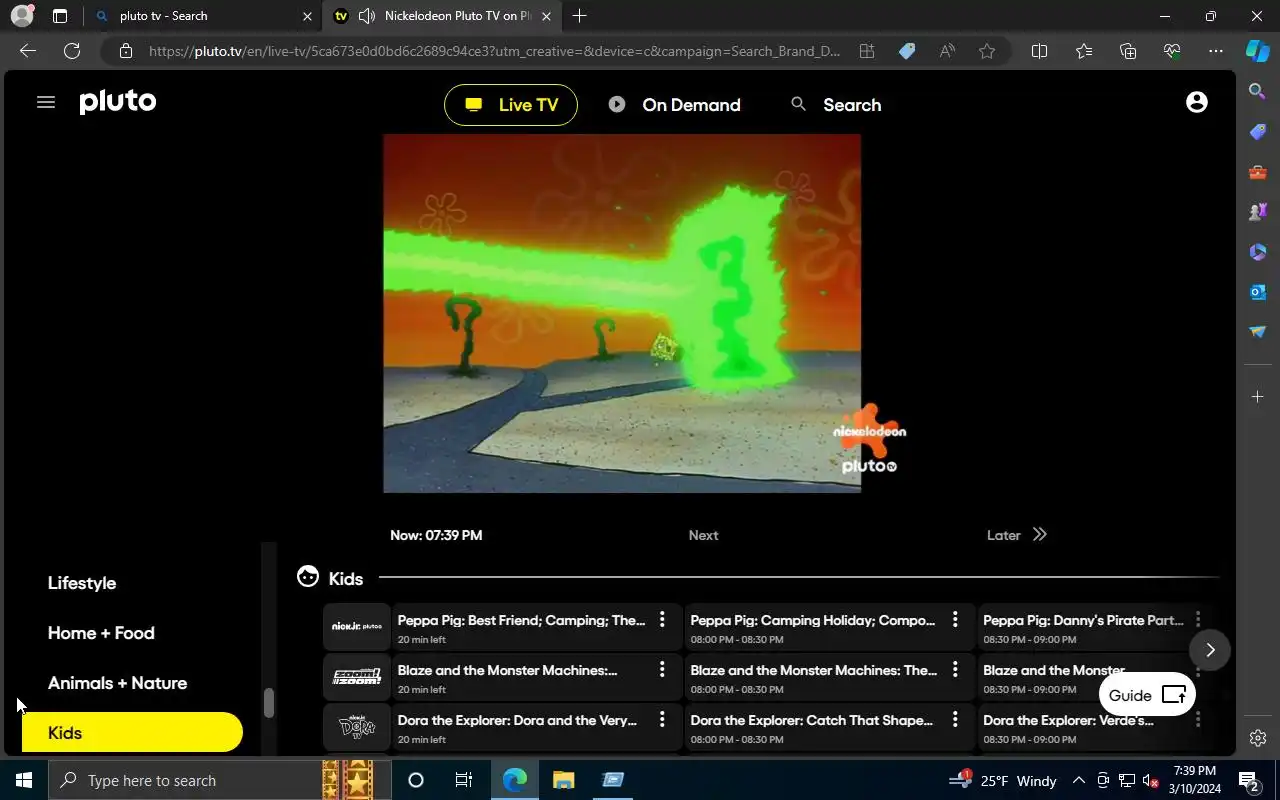
Task: Open Edge Settings and more menu
Action: pyautogui.click(x=1216, y=51)
